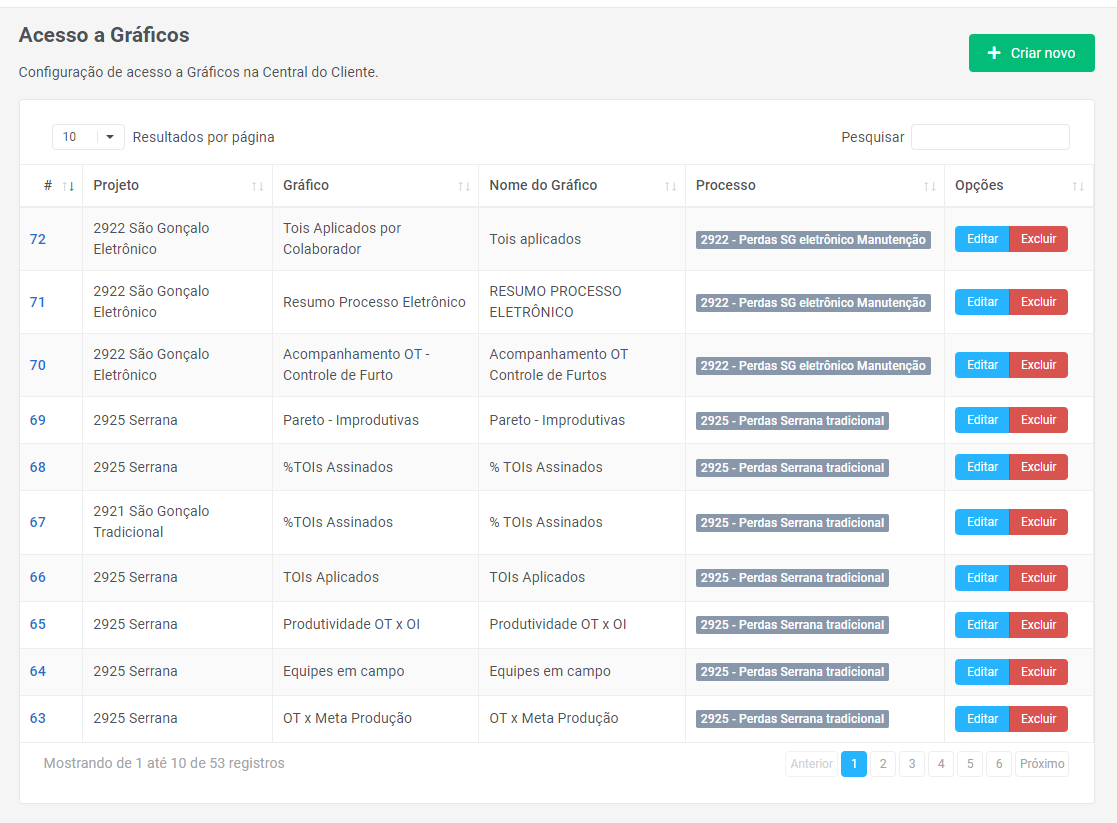Image resolution: width=1117 pixels, height=823 pixels.
Task: Click the process tag in row 72
Action: [813, 240]
